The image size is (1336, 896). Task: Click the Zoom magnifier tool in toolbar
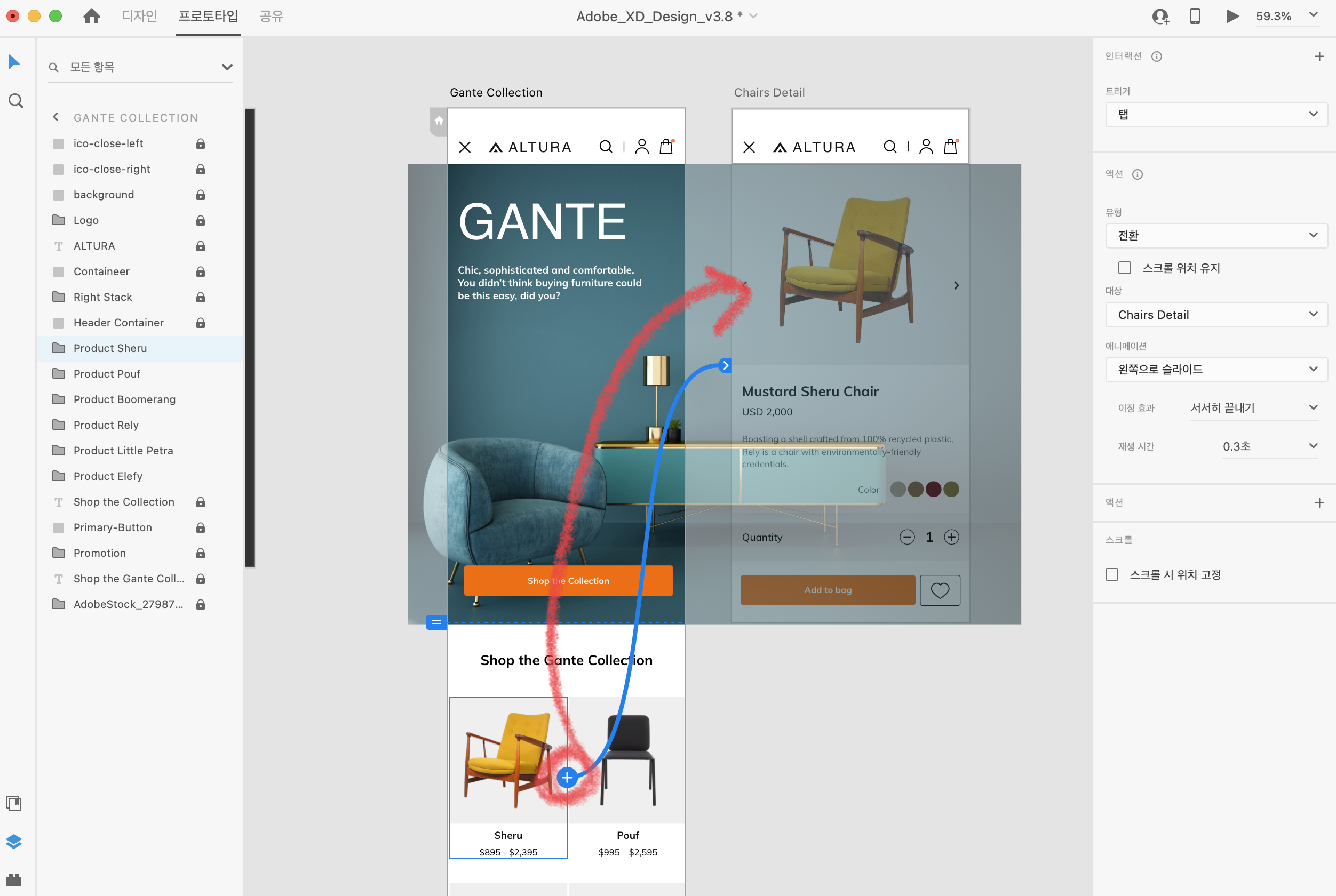16,101
